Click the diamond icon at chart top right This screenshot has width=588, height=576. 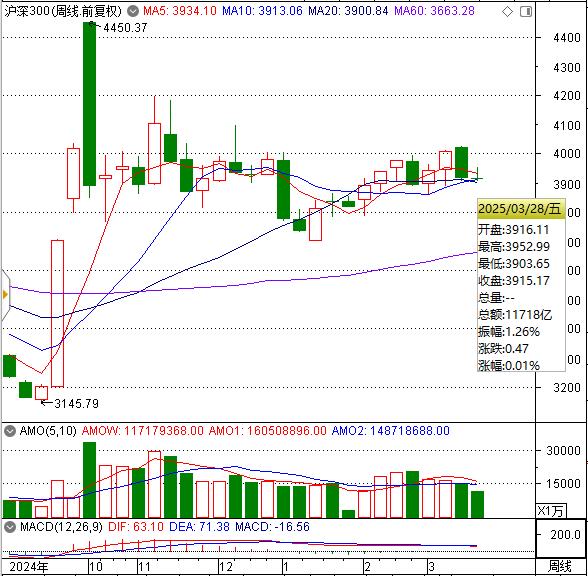click(x=507, y=12)
